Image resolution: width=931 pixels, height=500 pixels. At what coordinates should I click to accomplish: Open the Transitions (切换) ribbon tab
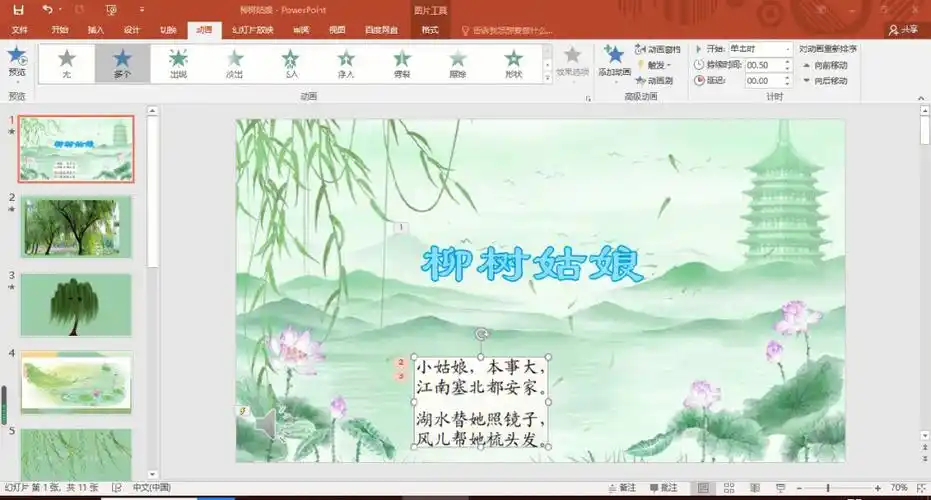(168, 30)
